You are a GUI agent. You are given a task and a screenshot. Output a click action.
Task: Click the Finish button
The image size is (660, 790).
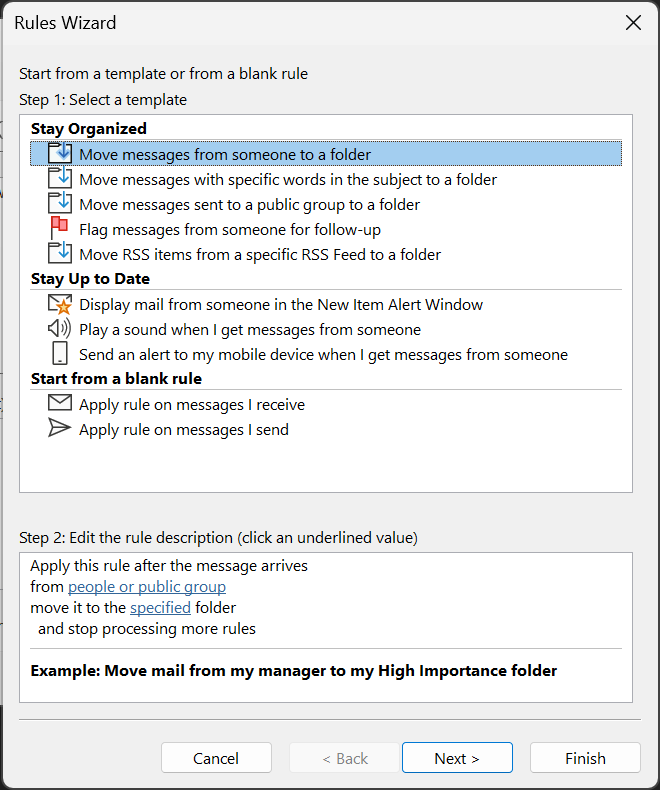585,758
